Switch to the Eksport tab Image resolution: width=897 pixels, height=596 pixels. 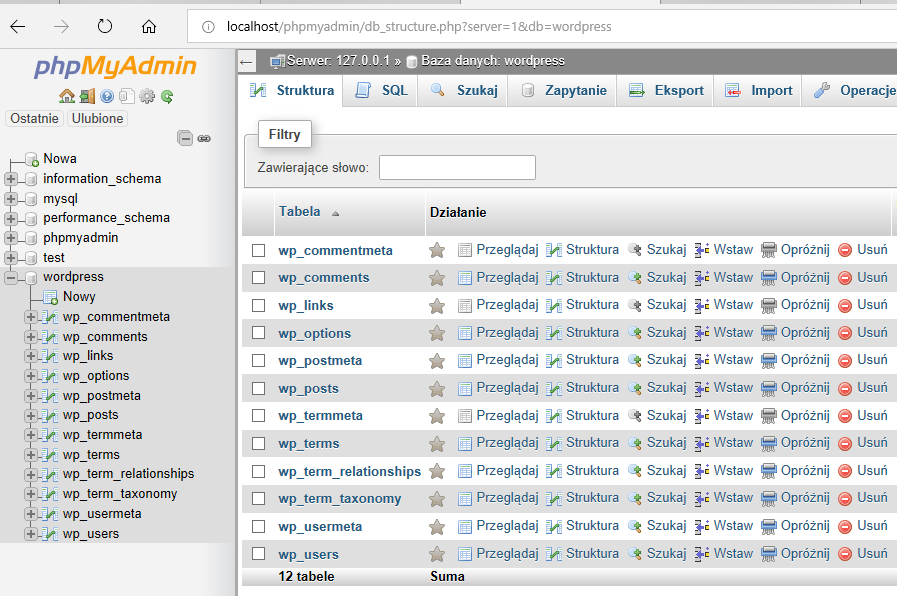pos(666,90)
